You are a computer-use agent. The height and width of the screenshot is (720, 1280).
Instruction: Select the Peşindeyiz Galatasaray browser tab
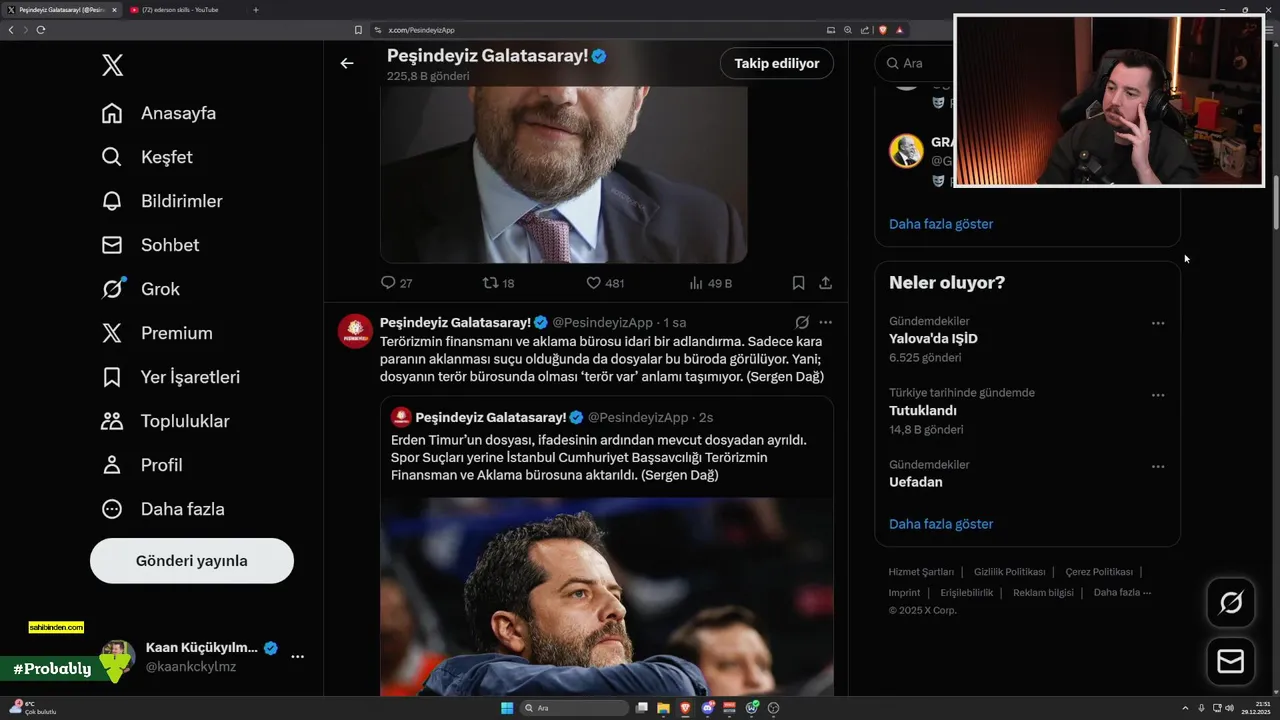62,10
